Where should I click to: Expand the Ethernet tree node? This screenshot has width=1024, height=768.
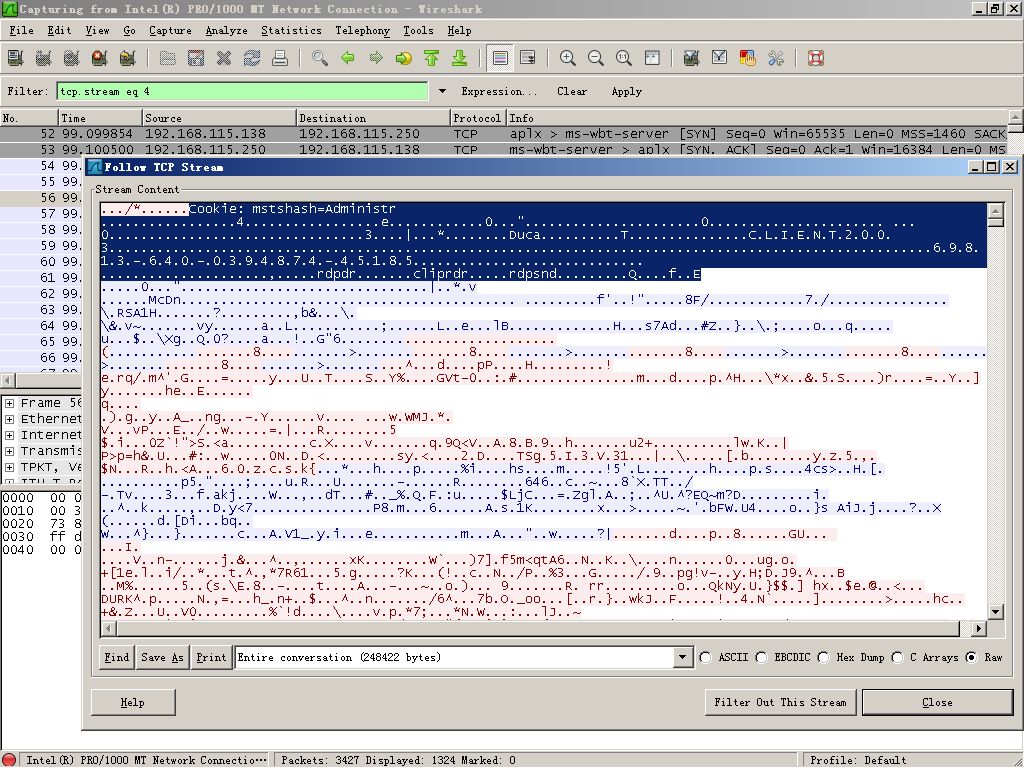pyautogui.click(x=10, y=419)
